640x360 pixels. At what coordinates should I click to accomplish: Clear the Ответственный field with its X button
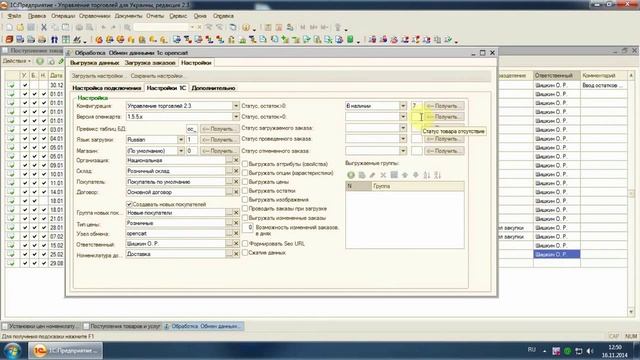(x=236, y=243)
